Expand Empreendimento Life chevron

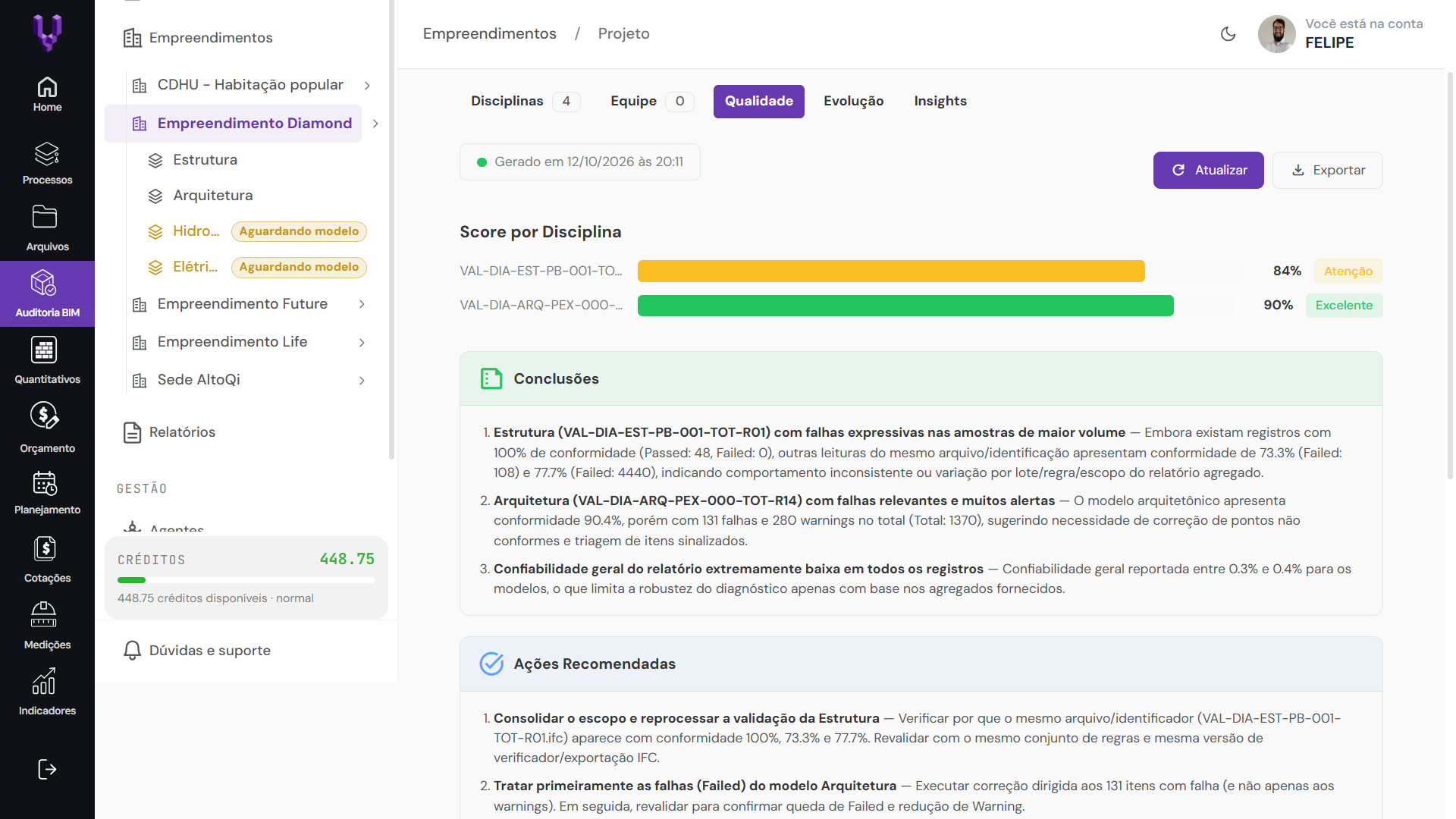(362, 342)
